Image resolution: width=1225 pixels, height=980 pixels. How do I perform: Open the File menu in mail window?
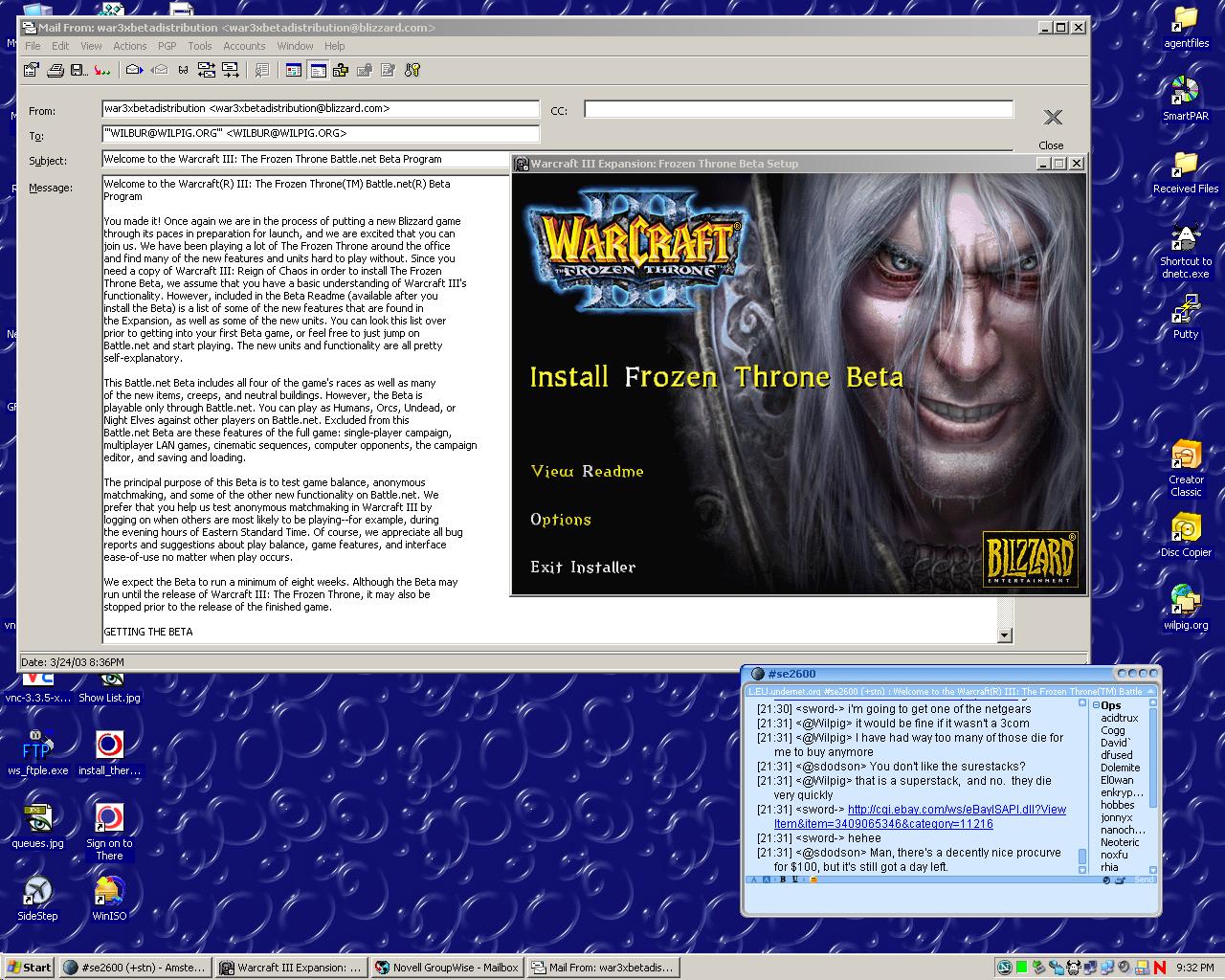(x=33, y=46)
